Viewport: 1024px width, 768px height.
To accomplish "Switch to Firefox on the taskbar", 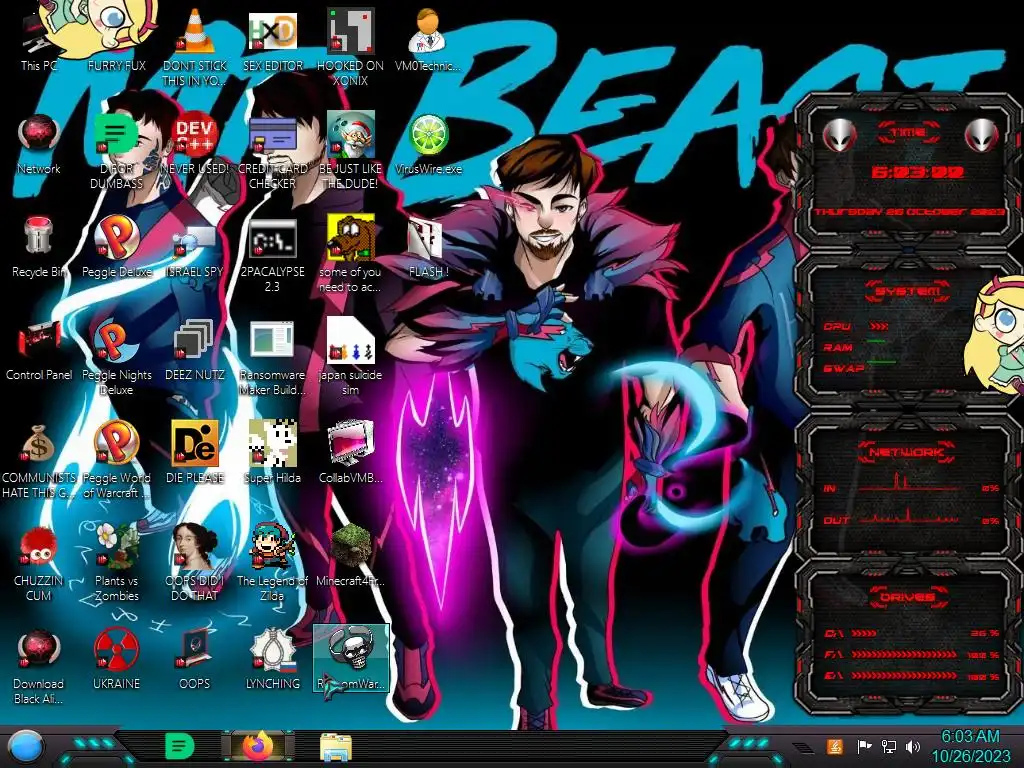I will pos(257,746).
